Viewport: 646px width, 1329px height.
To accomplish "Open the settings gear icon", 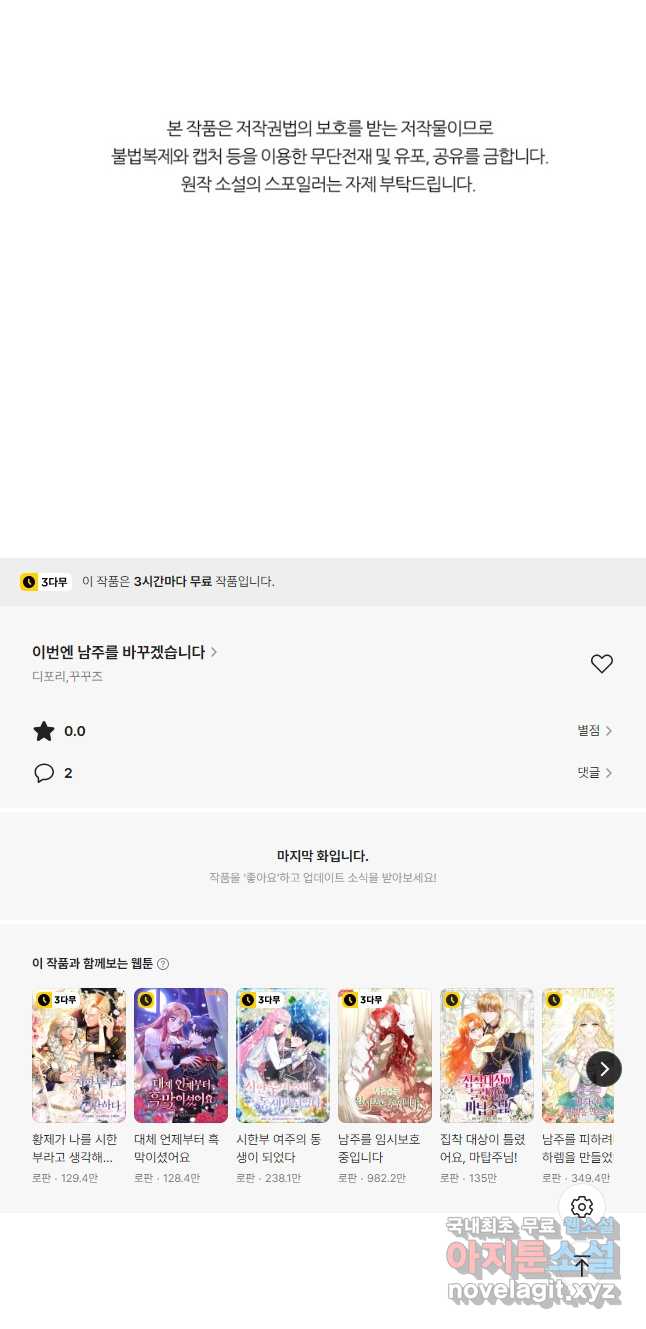I will [582, 1207].
